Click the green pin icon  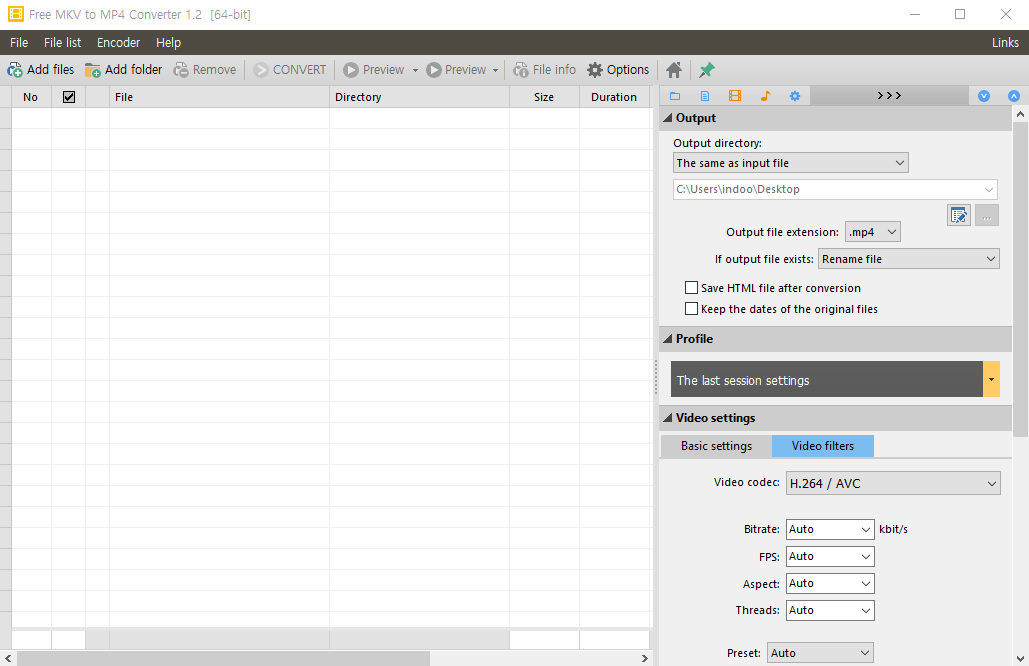point(707,70)
